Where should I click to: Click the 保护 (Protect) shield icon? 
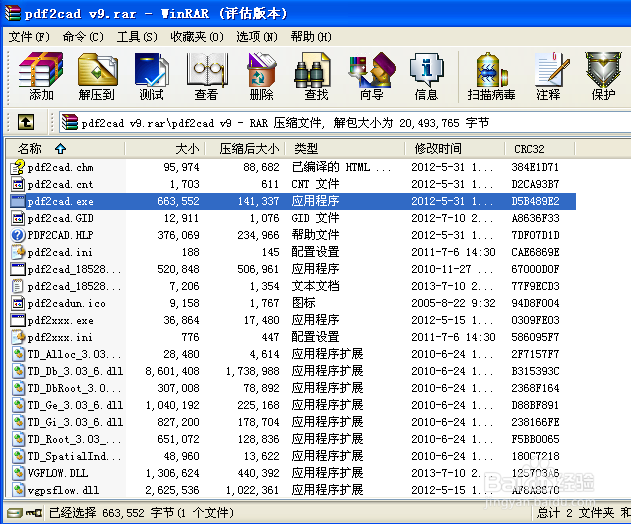pyautogui.click(x=603, y=76)
